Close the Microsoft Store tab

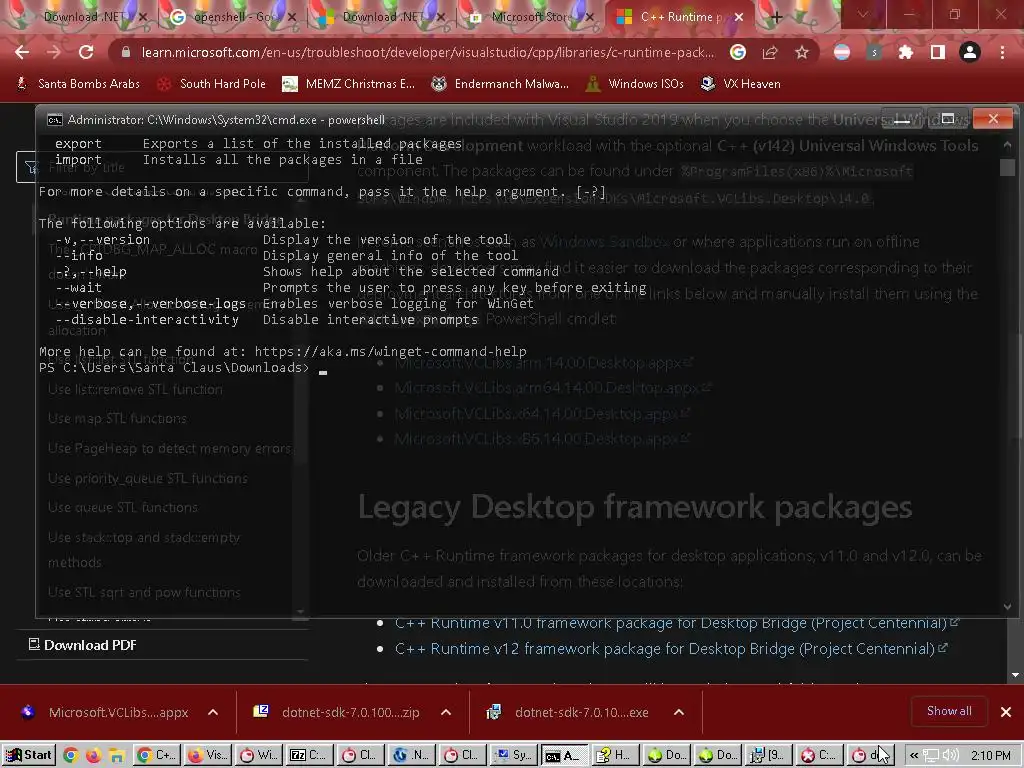(x=590, y=17)
